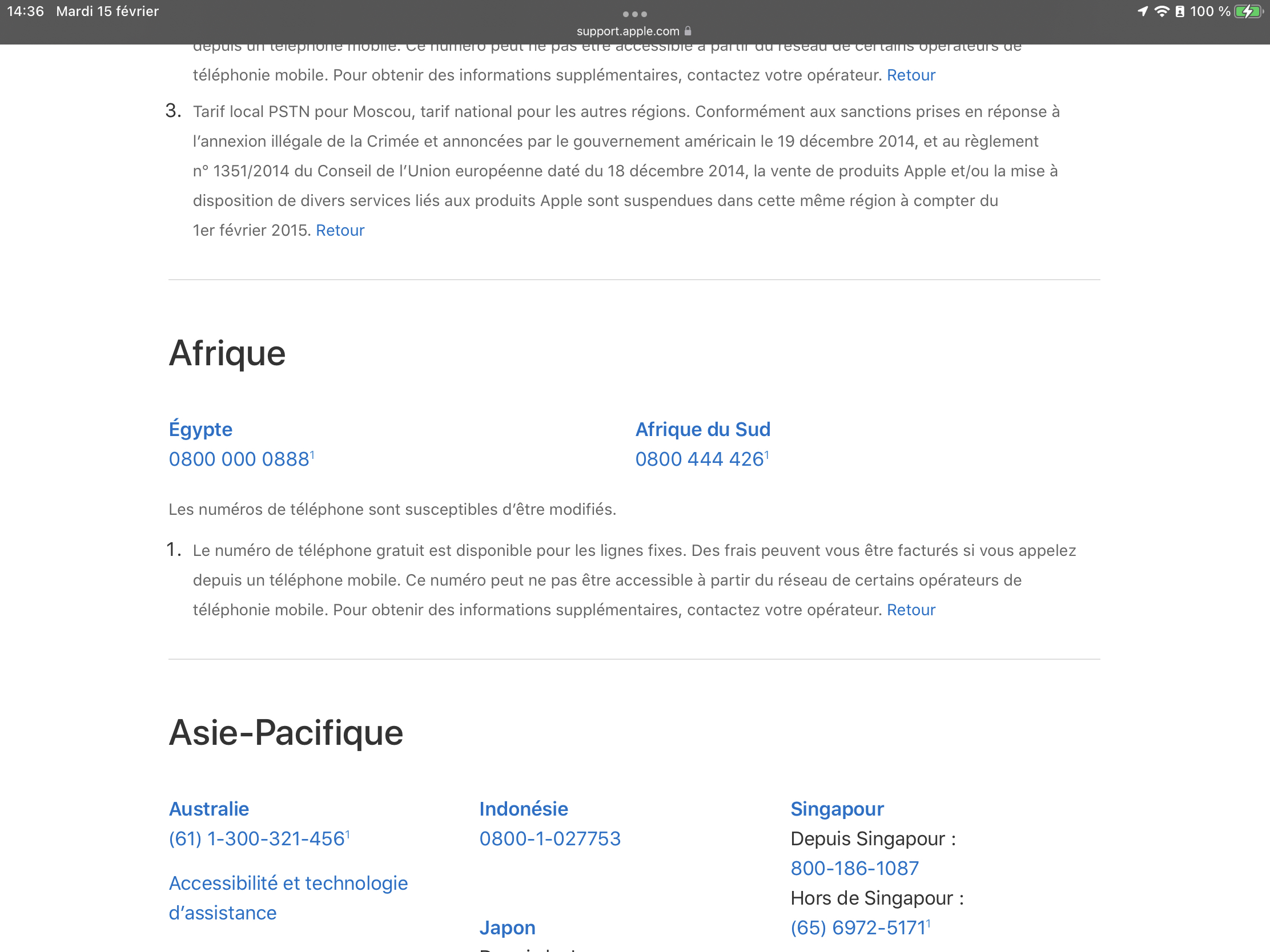Screen dimensions: 1270x952
Task: Open the Singapour country link
Action: pyautogui.click(x=837, y=809)
